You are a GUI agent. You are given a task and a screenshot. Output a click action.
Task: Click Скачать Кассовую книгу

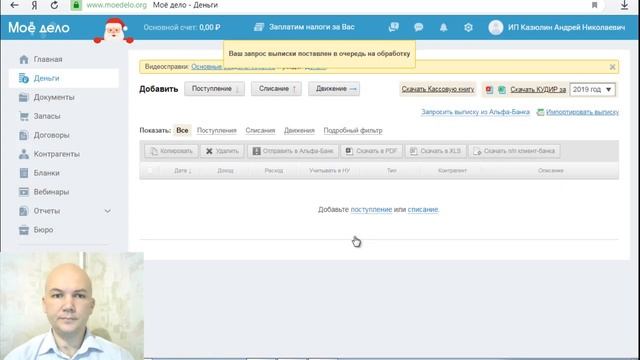438,89
